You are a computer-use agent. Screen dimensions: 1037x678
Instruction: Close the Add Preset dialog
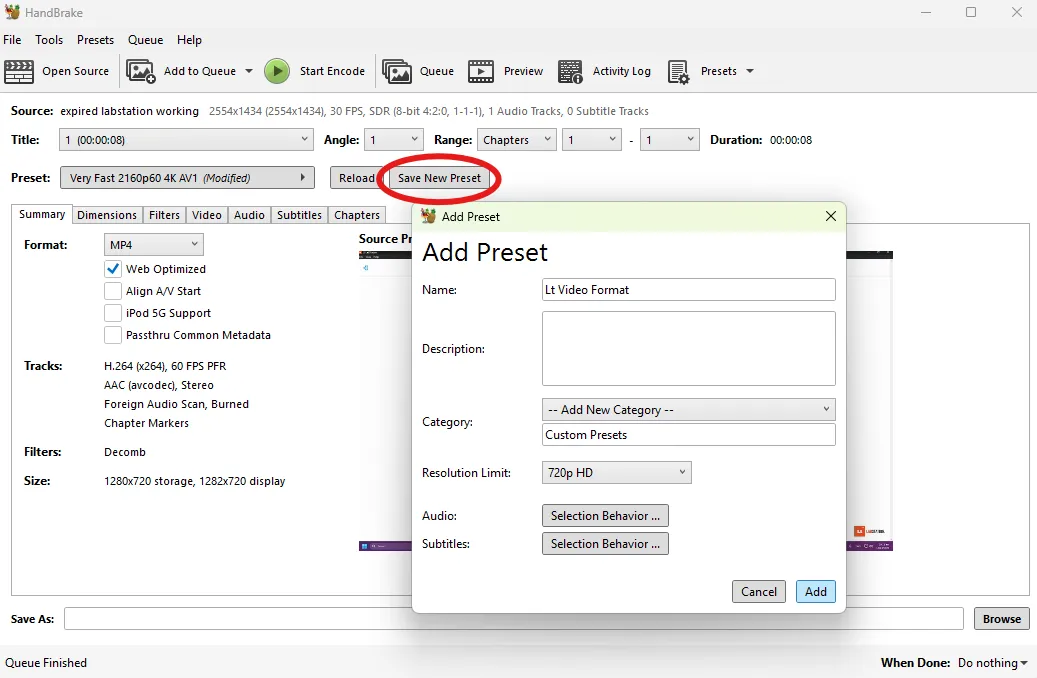pyautogui.click(x=831, y=216)
